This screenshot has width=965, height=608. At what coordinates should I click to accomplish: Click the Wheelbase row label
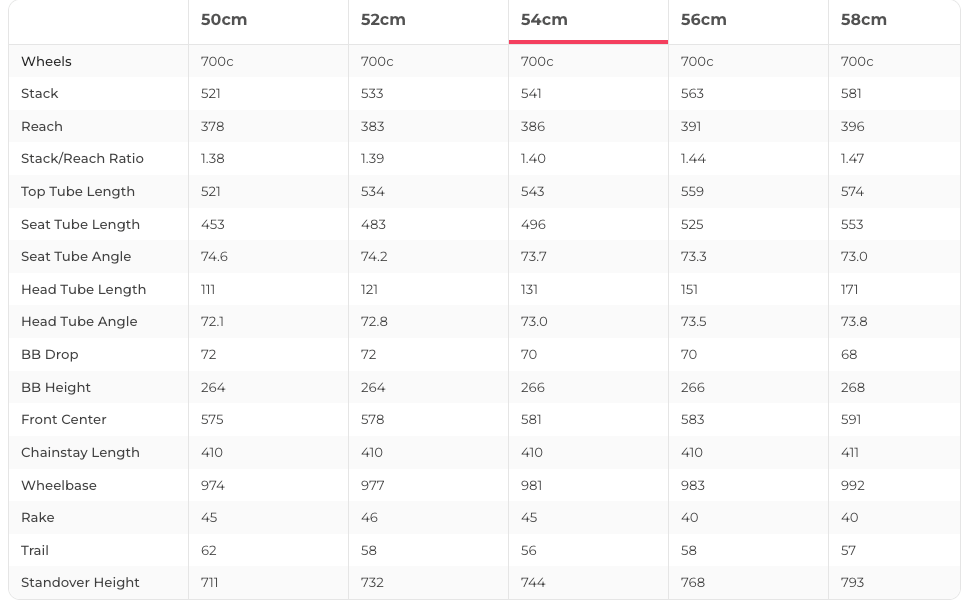(59, 485)
